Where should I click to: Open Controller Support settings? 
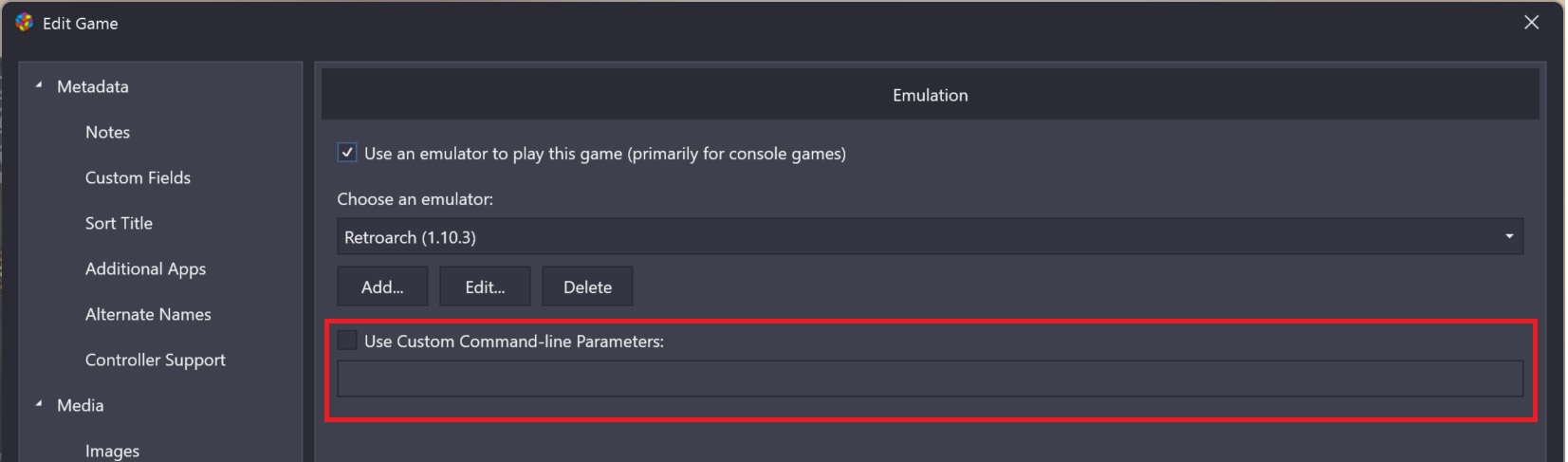point(156,360)
